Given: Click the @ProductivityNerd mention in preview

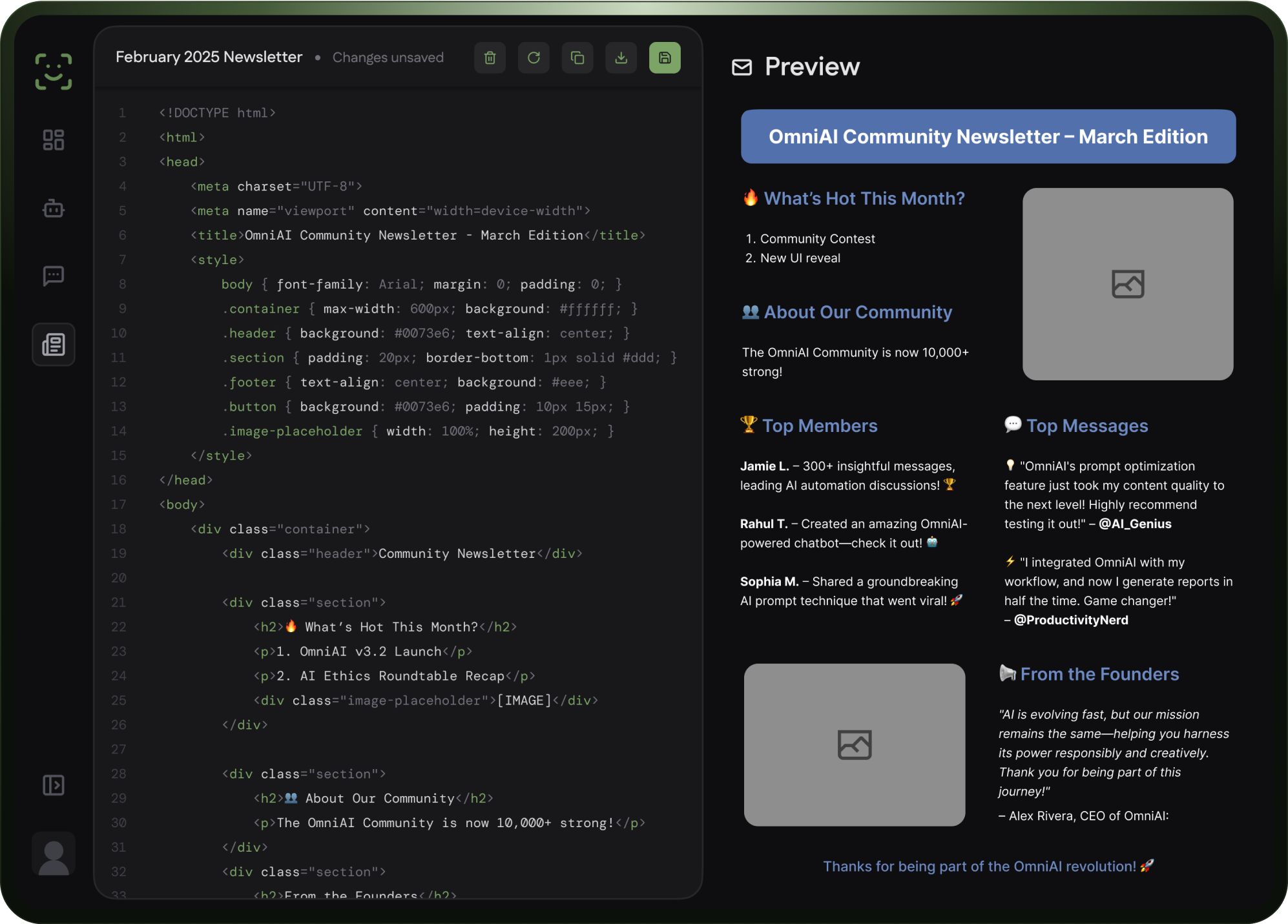Looking at the screenshot, I should click(x=1070, y=621).
